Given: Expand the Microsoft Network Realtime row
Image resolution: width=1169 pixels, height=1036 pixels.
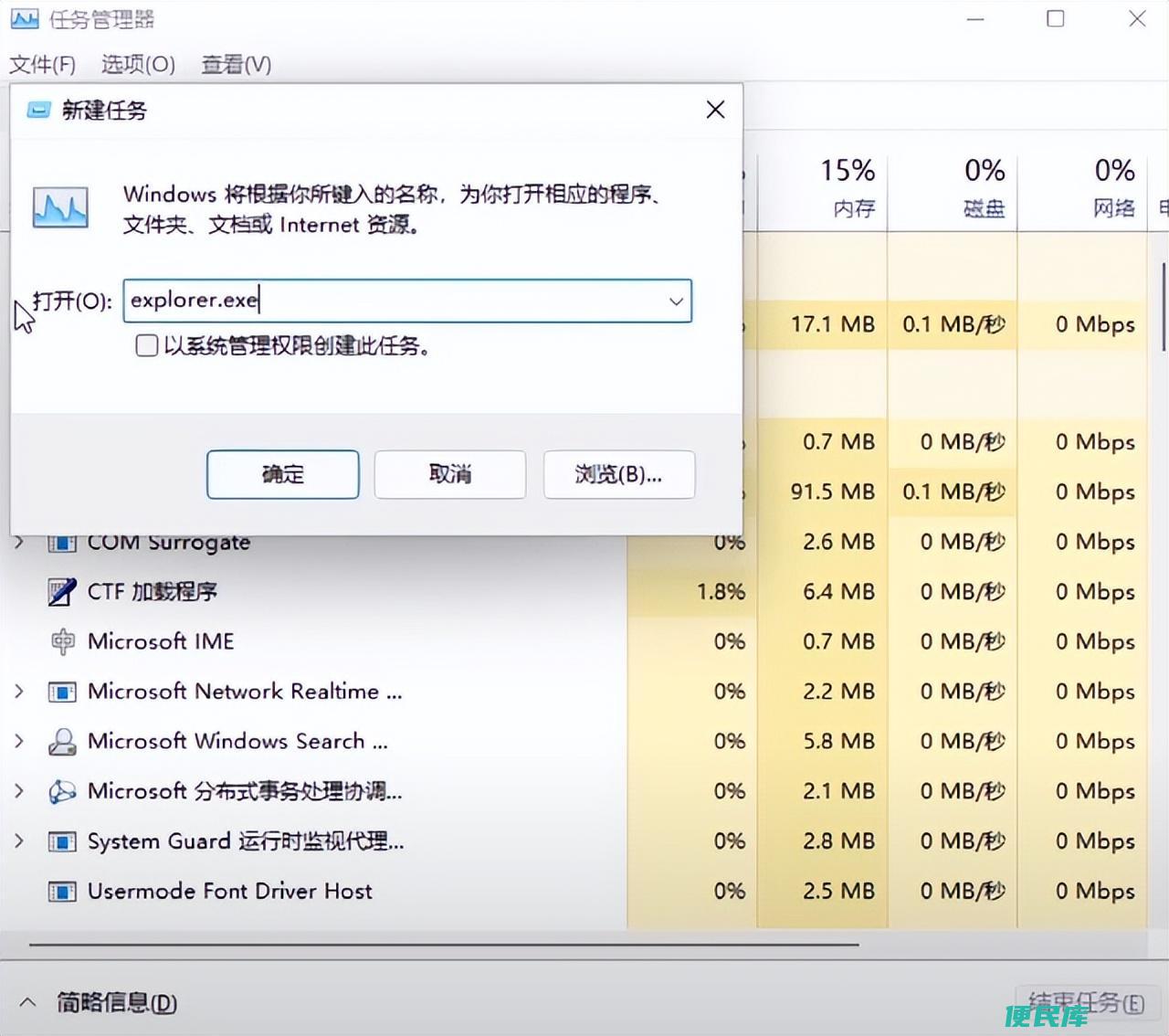Looking at the screenshot, I should (19, 692).
